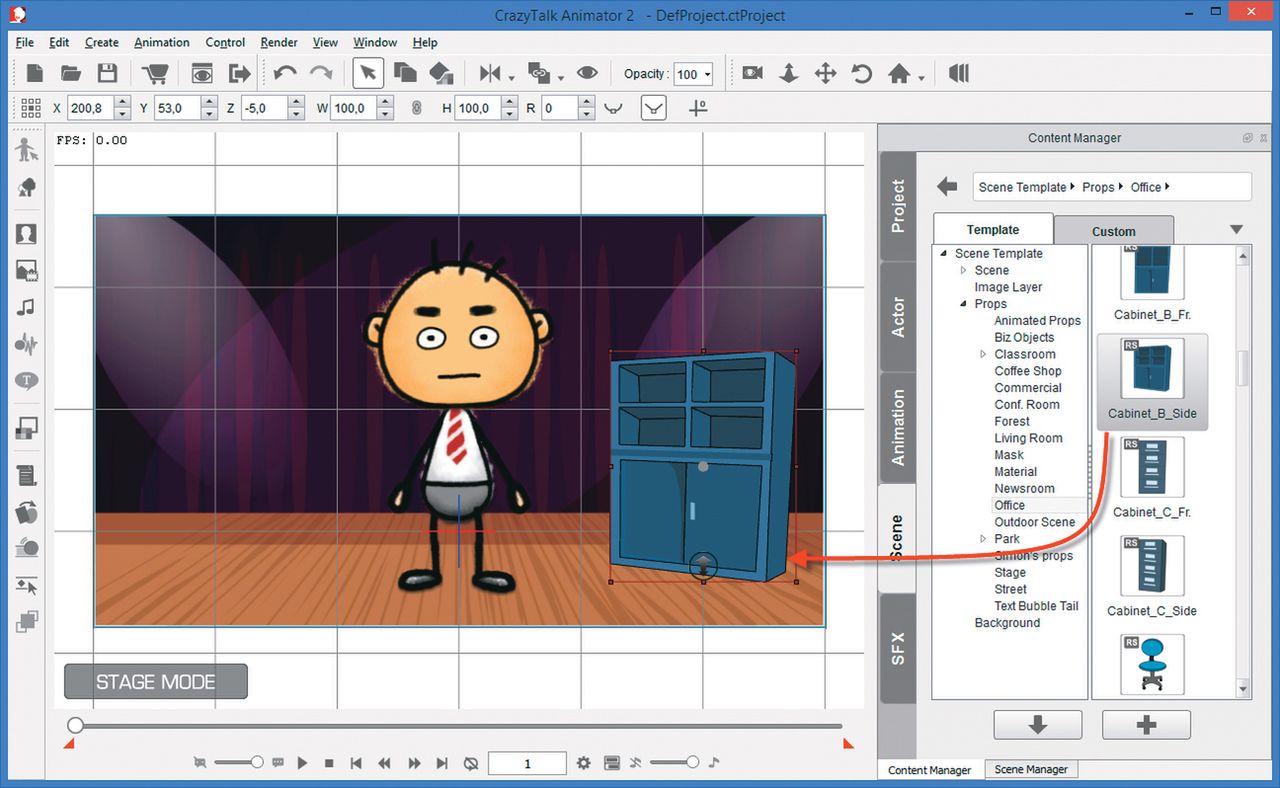
Task: Click the STAGE MODE button
Action: pyautogui.click(x=156, y=682)
